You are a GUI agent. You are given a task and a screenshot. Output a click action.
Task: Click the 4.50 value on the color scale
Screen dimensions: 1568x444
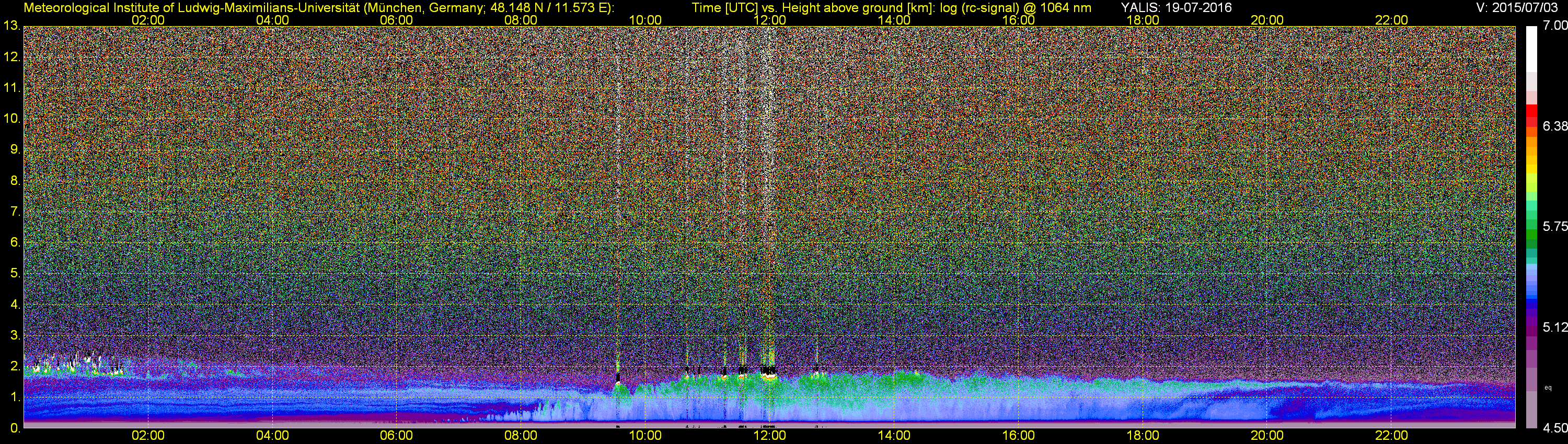(x=1554, y=428)
